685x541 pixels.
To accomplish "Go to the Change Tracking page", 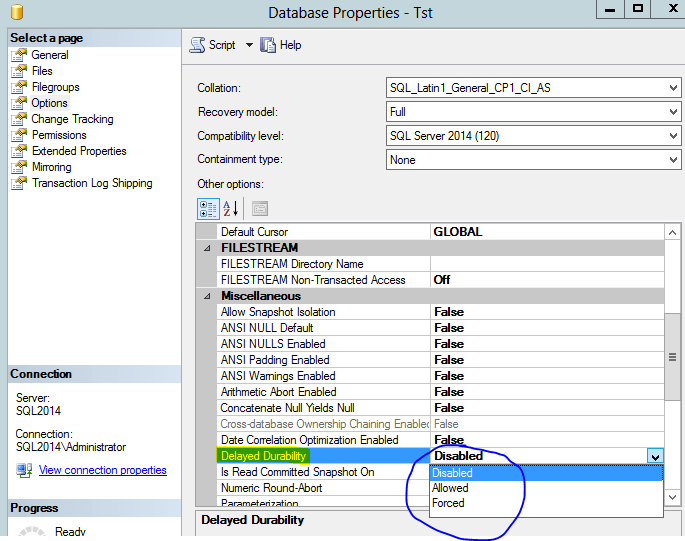I will point(72,119).
